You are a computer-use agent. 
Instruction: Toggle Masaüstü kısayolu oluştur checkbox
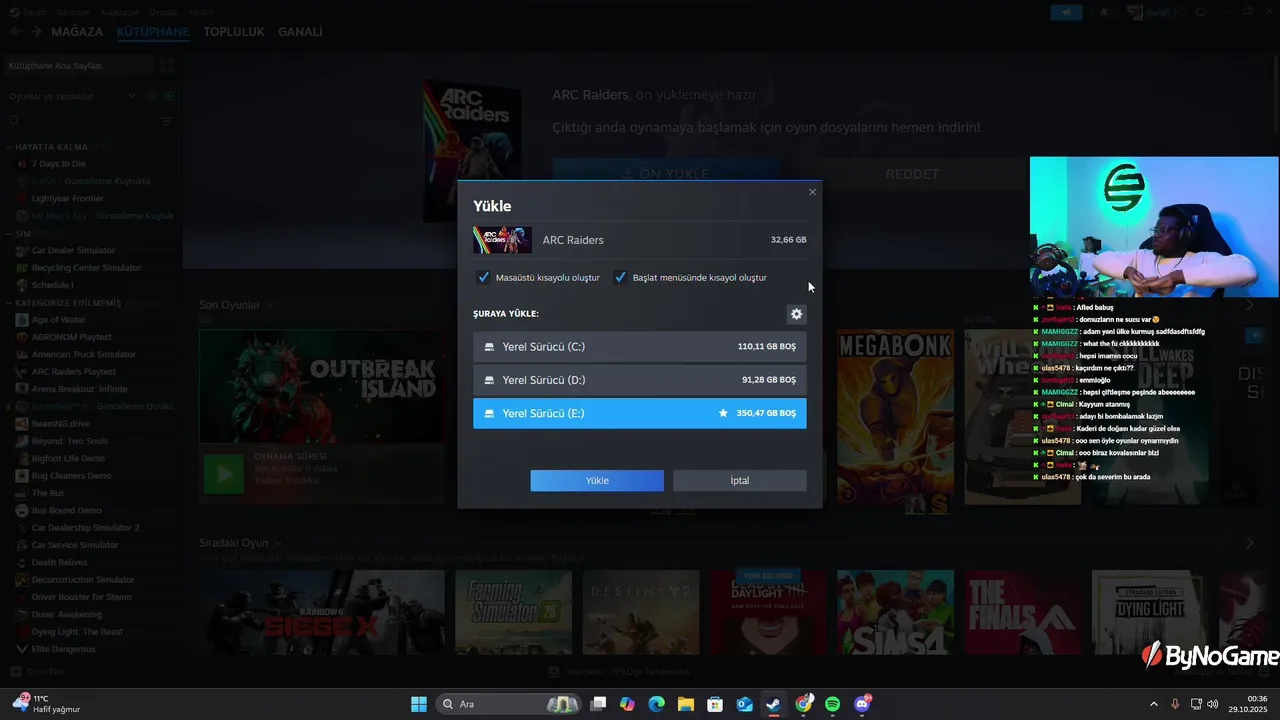484,277
